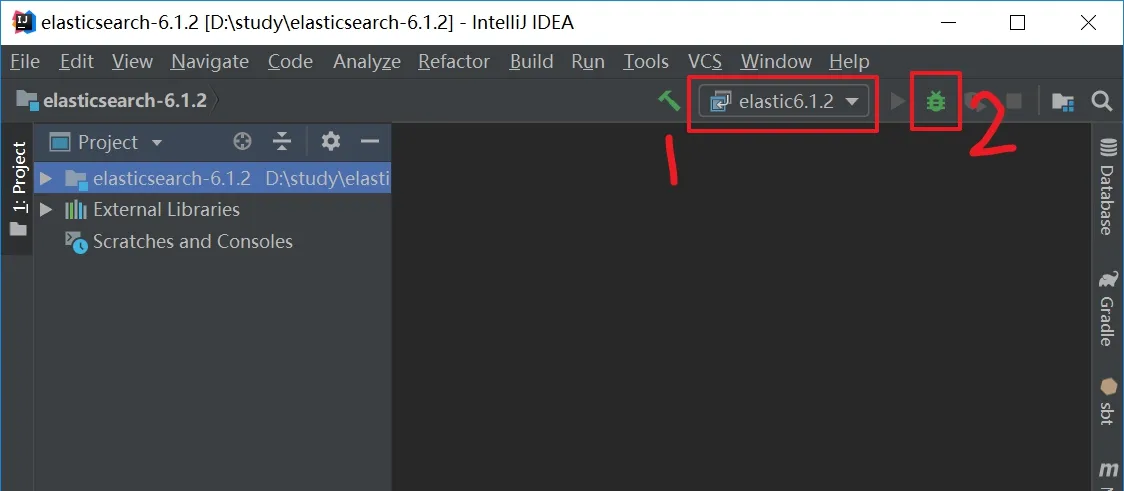
Task: Click the Search Everywhere magnifier icon
Action: tap(1102, 101)
